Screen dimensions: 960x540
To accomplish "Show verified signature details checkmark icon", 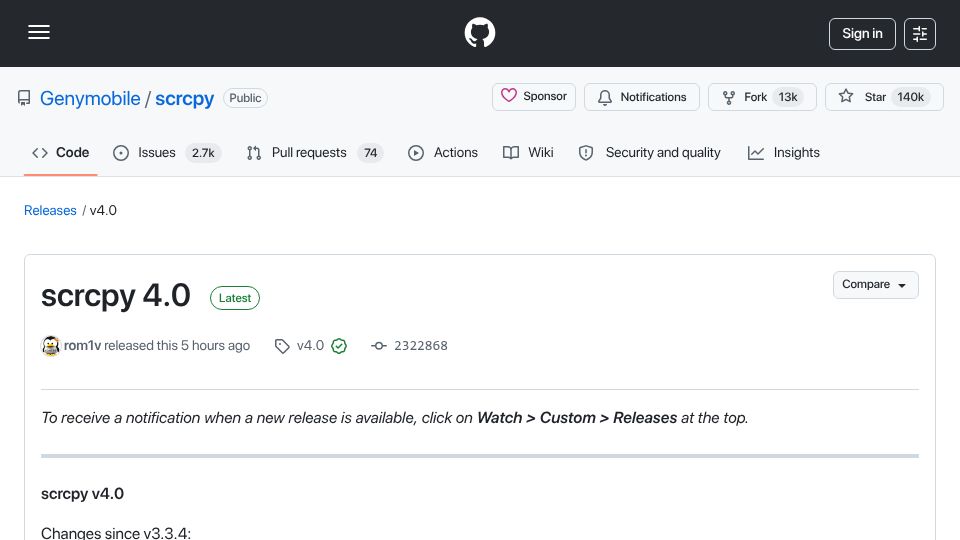I will click(x=339, y=346).
